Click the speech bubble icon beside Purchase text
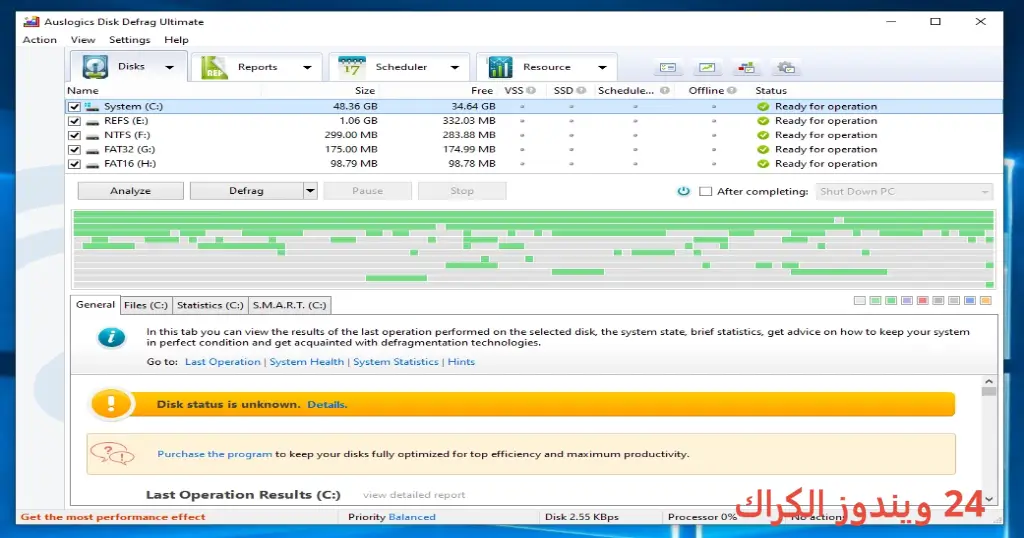The image size is (1024, 538). (112, 454)
